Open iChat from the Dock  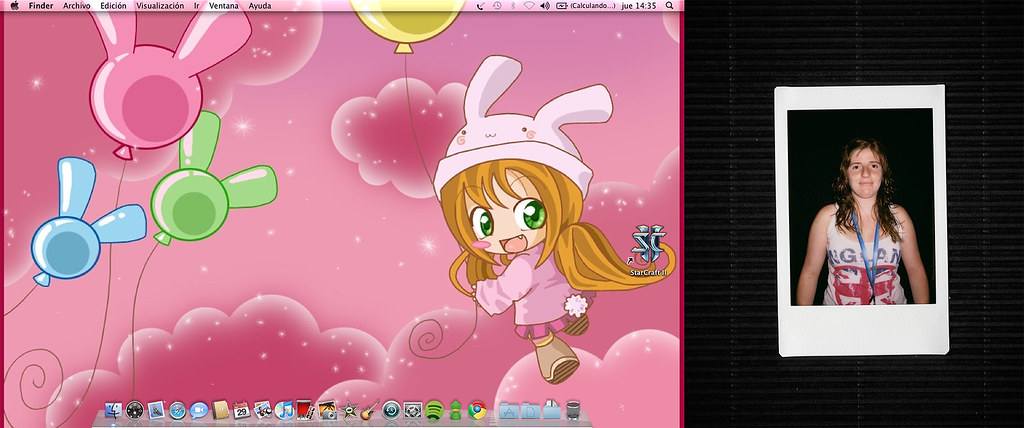(x=199, y=410)
